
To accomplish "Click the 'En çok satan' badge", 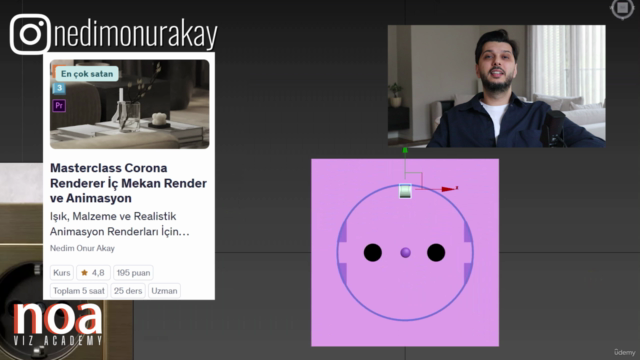I will (87, 74).
